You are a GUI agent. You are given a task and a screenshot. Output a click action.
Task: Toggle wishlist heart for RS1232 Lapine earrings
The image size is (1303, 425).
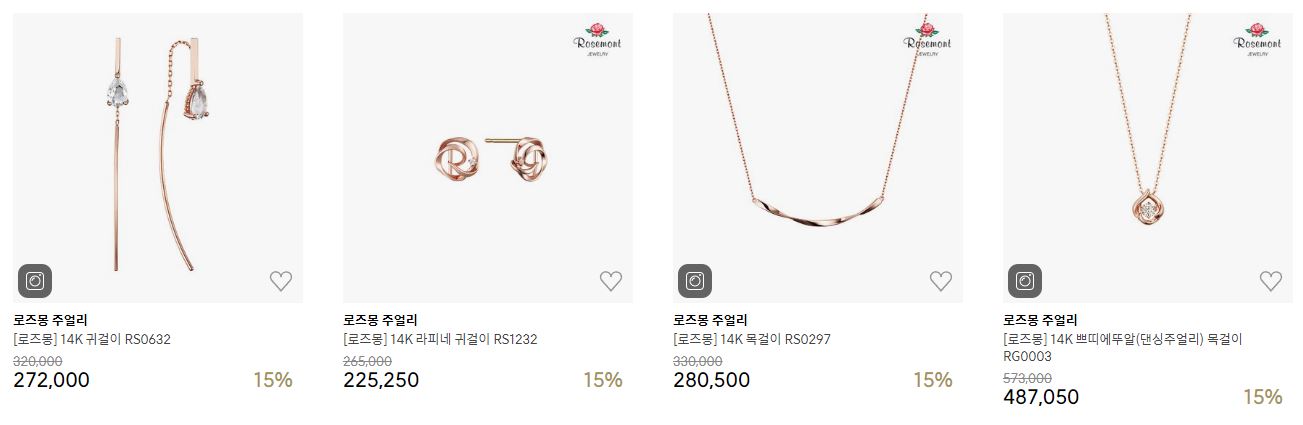click(611, 281)
